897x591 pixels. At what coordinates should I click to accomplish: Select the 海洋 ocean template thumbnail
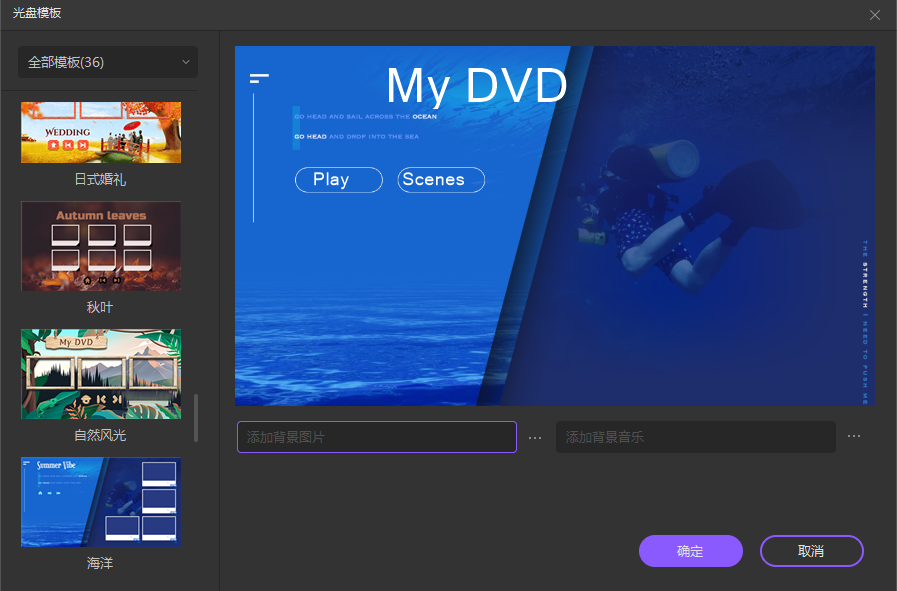point(101,502)
